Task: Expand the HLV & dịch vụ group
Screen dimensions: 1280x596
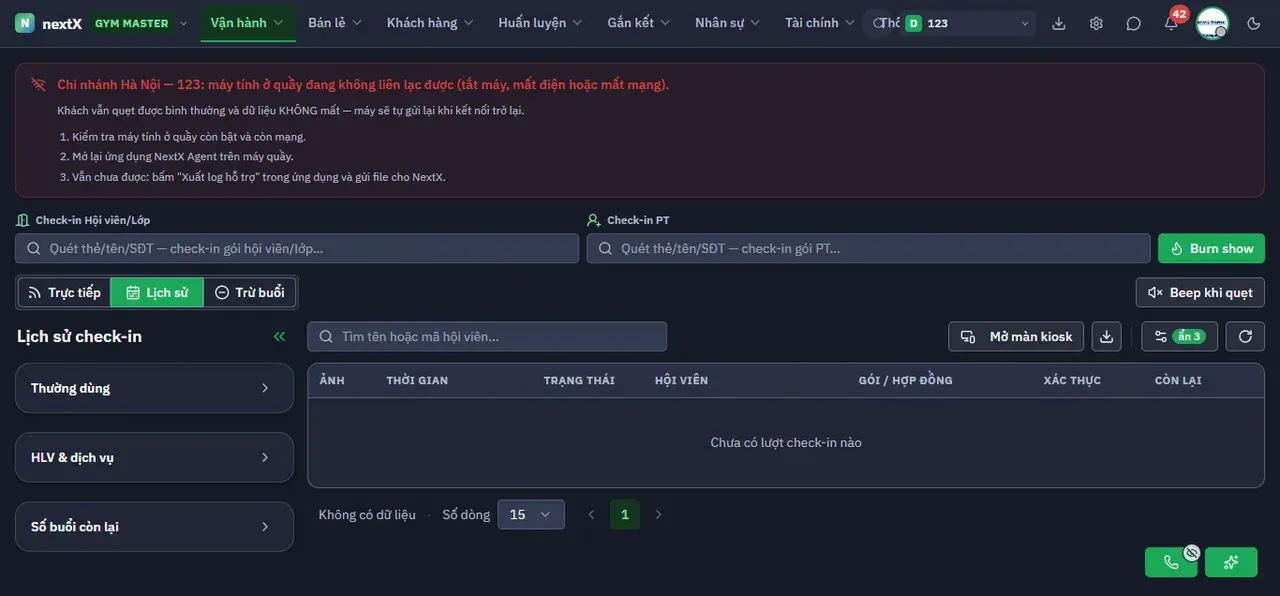Action: 154,458
